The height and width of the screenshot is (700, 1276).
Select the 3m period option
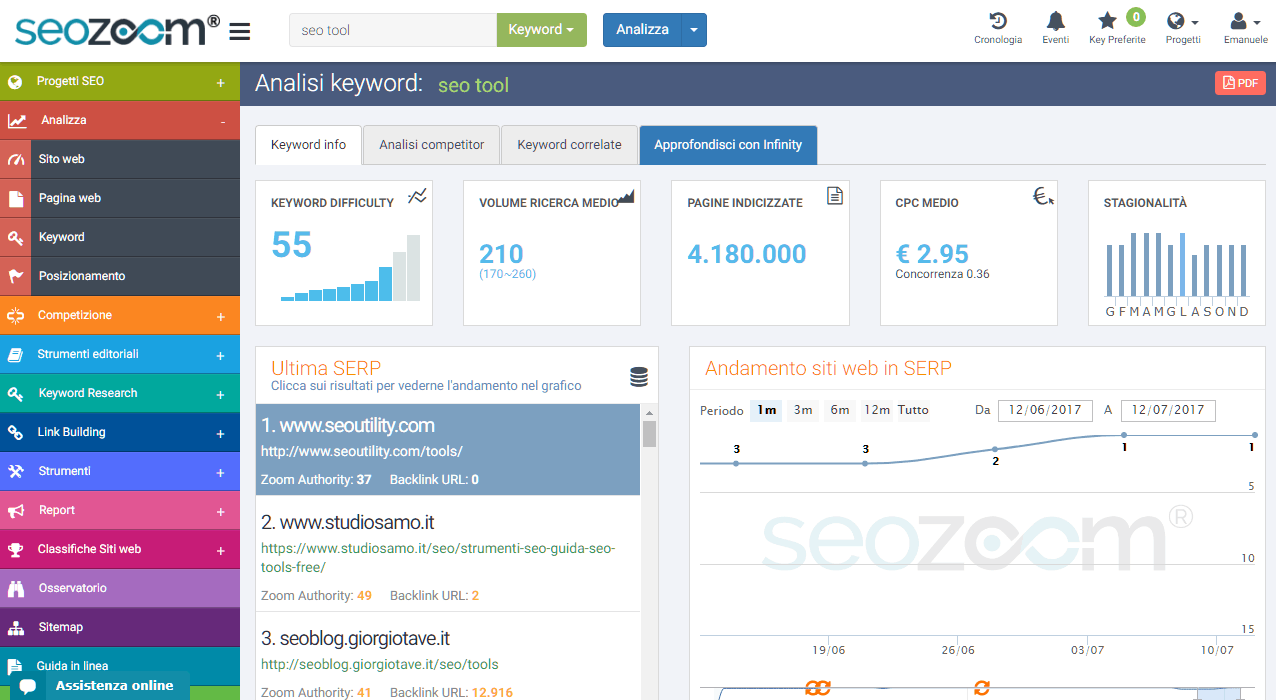pyautogui.click(x=802, y=410)
